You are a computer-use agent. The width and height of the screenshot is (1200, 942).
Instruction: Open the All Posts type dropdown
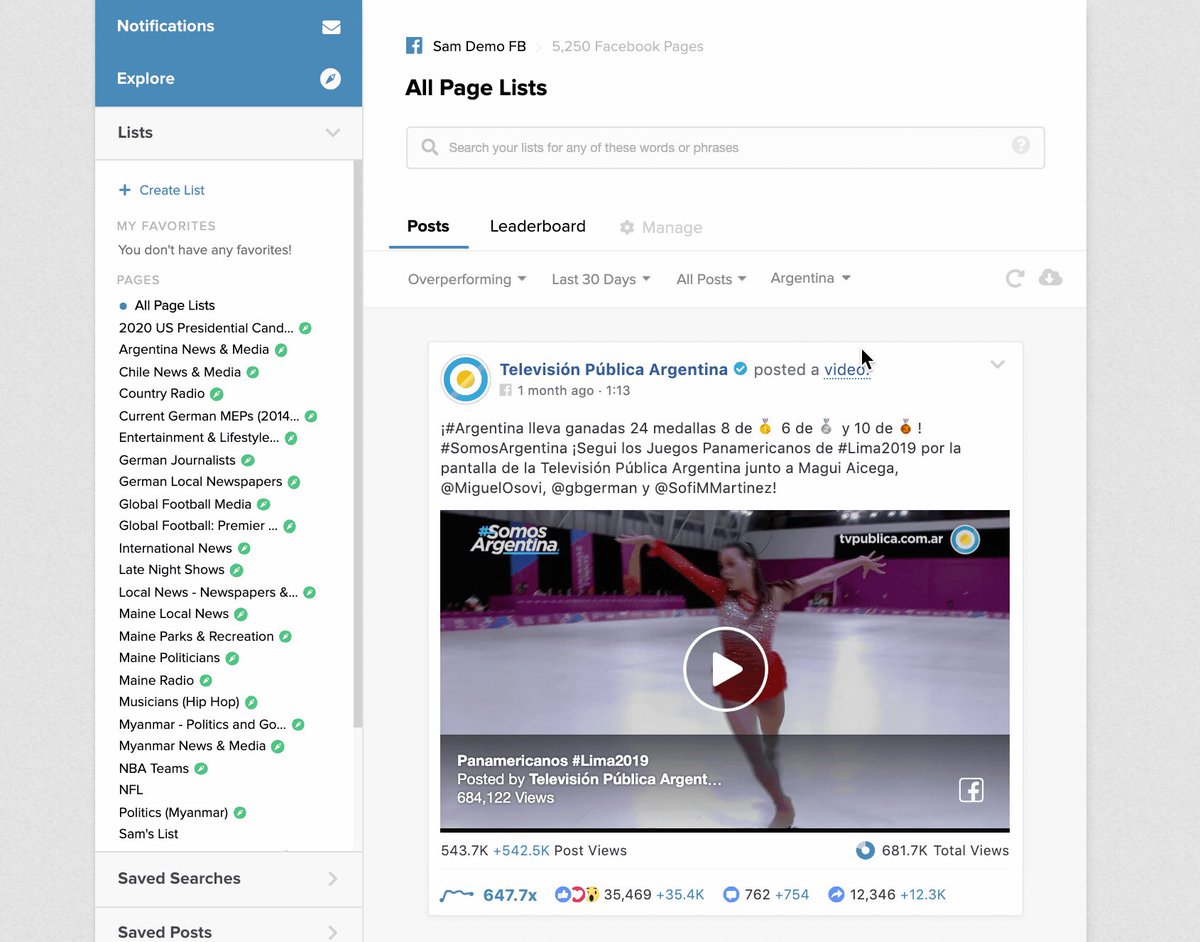click(711, 279)
